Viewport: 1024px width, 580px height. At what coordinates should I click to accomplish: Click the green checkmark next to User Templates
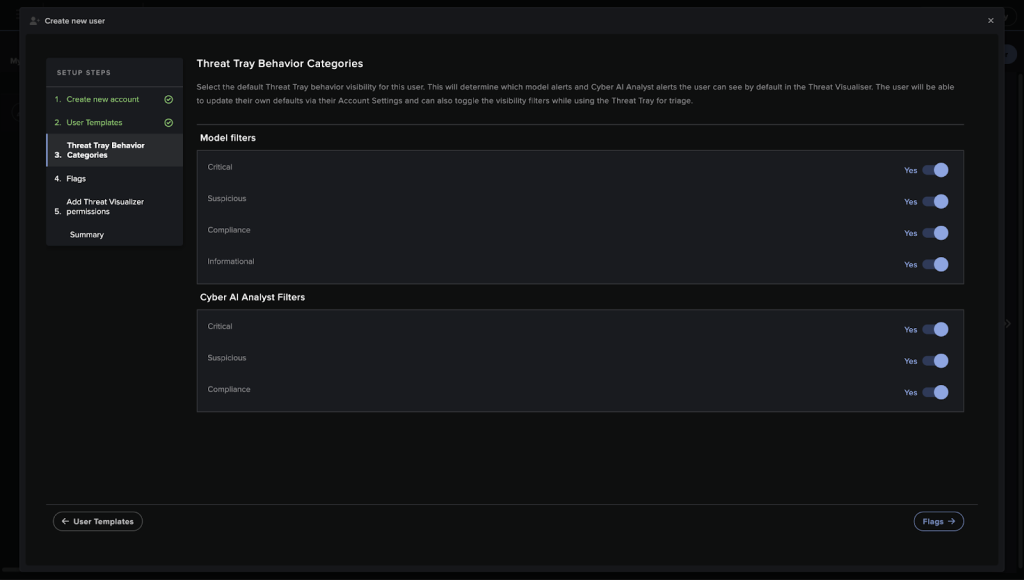point(168,123)
